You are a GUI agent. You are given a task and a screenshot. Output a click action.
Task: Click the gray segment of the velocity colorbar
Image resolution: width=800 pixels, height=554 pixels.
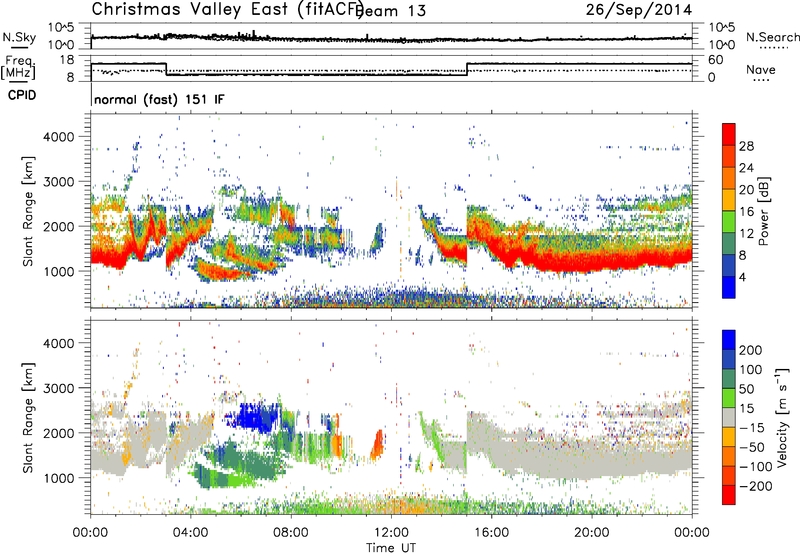pos(729,418)
